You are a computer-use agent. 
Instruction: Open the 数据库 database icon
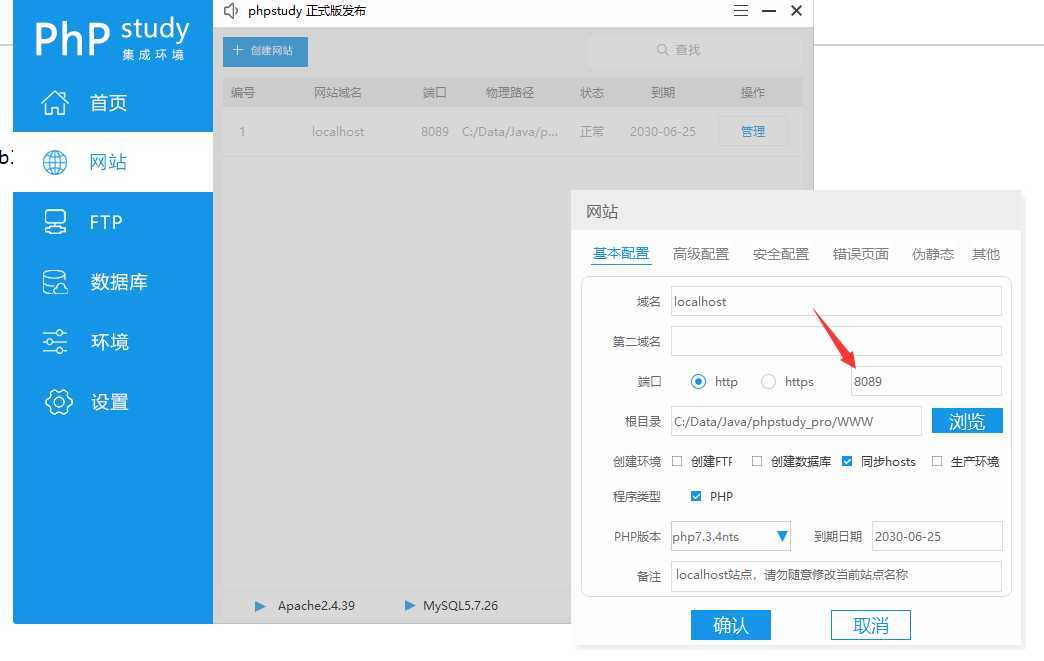click(55, 282)
